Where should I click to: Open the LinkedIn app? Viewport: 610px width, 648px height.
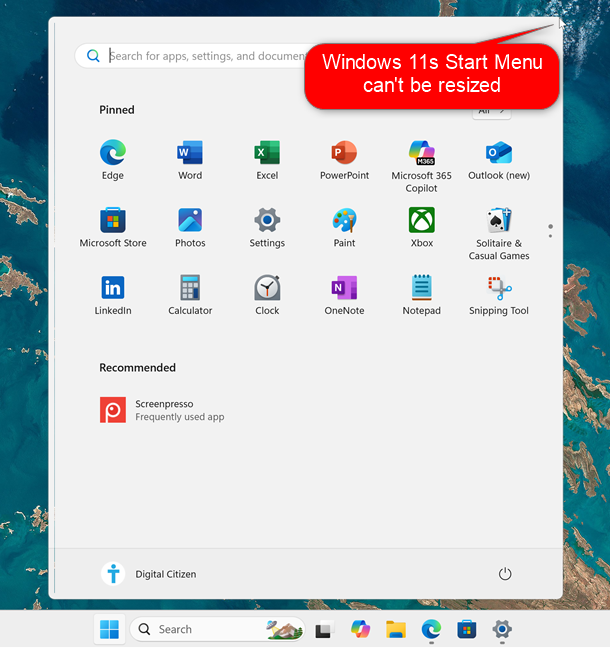[113, 295]
